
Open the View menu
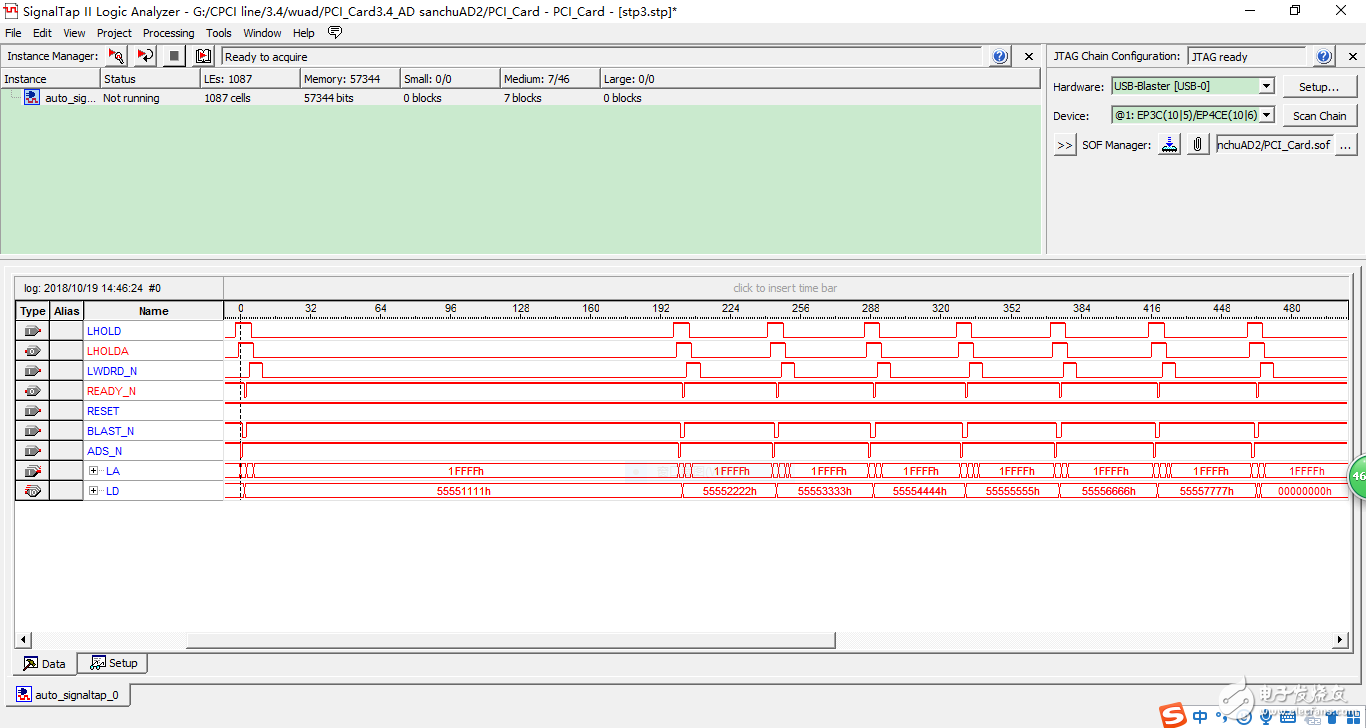coord(75,33)
